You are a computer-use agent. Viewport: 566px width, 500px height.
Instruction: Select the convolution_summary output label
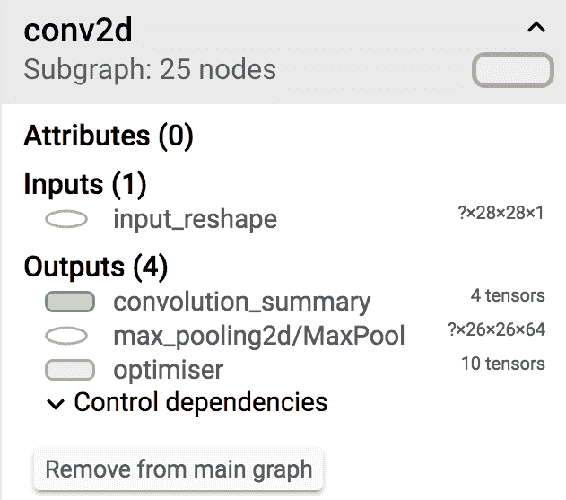(x=242, y=301)
